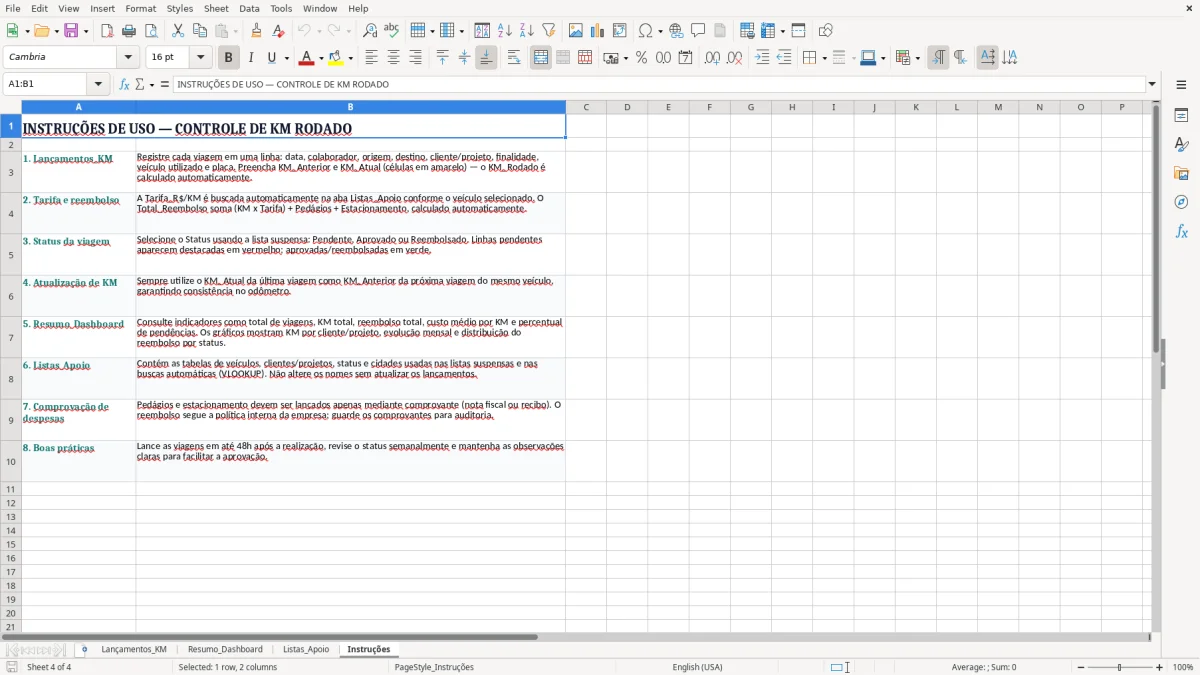1200x675 pixels.
Task: Open sidebar Styles panel icon
Action: pyautogui.click(x=1181, y=145)
